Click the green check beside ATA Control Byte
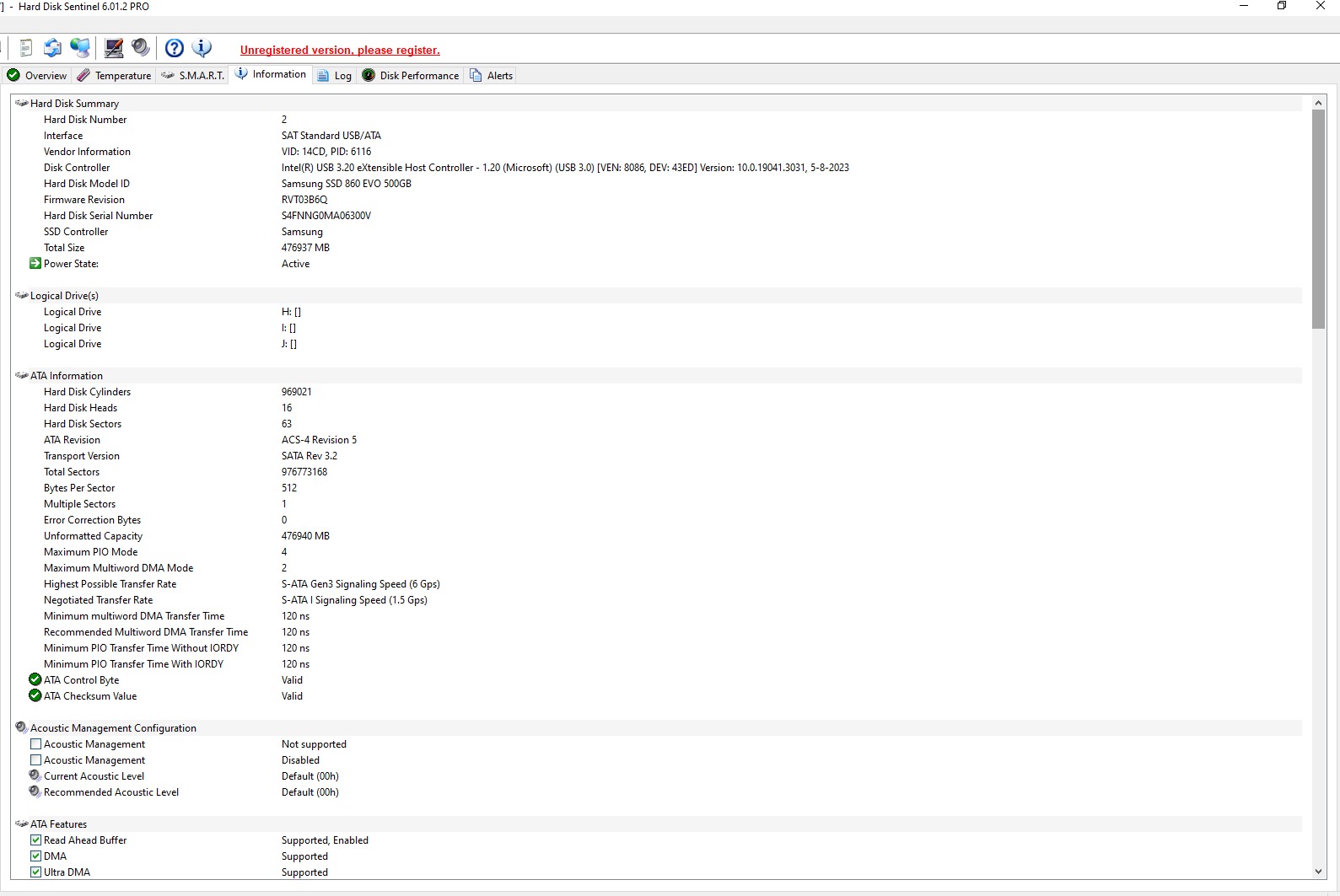 point(35,680)
